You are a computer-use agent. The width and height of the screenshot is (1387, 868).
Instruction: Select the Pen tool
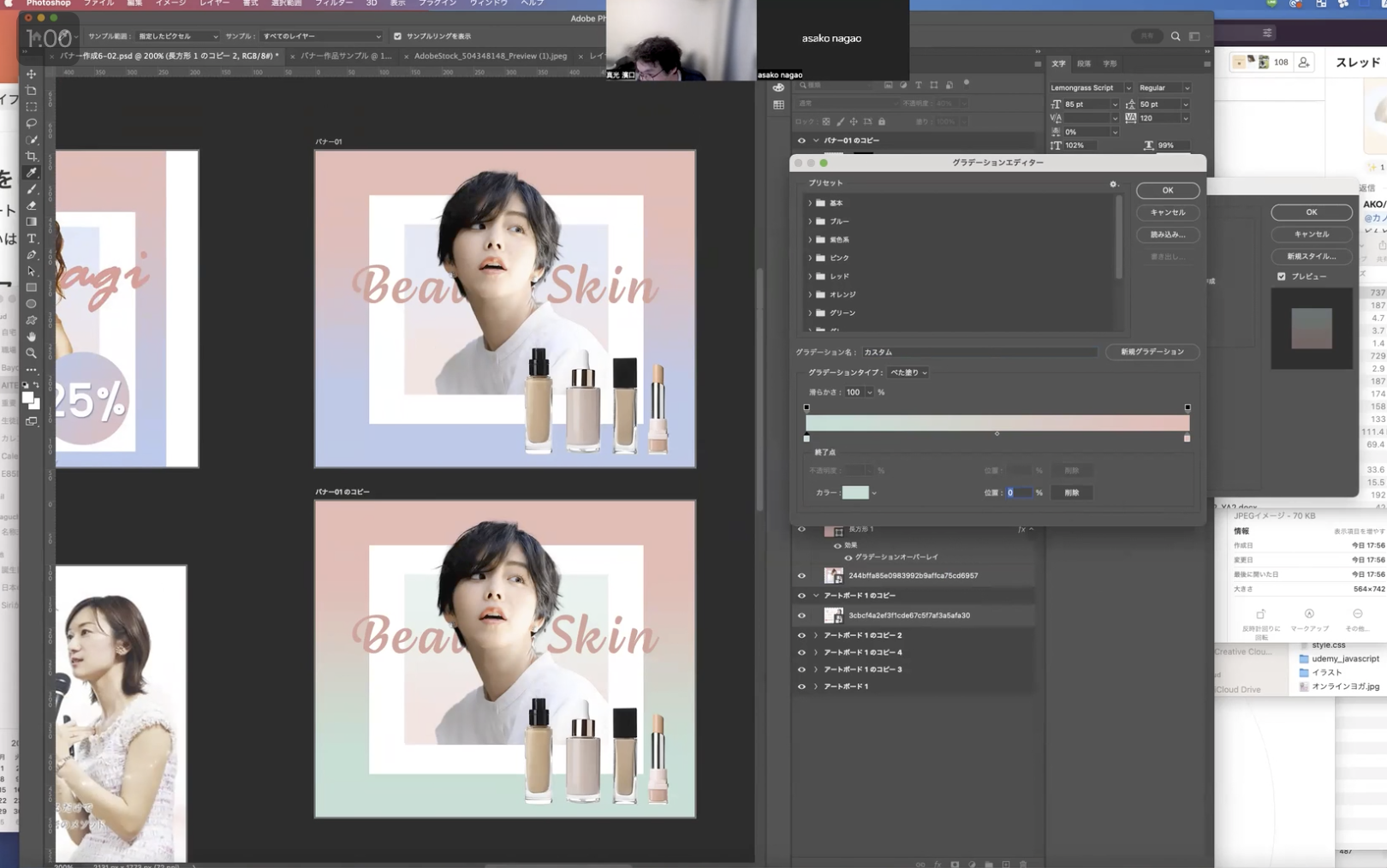point(32,254)
